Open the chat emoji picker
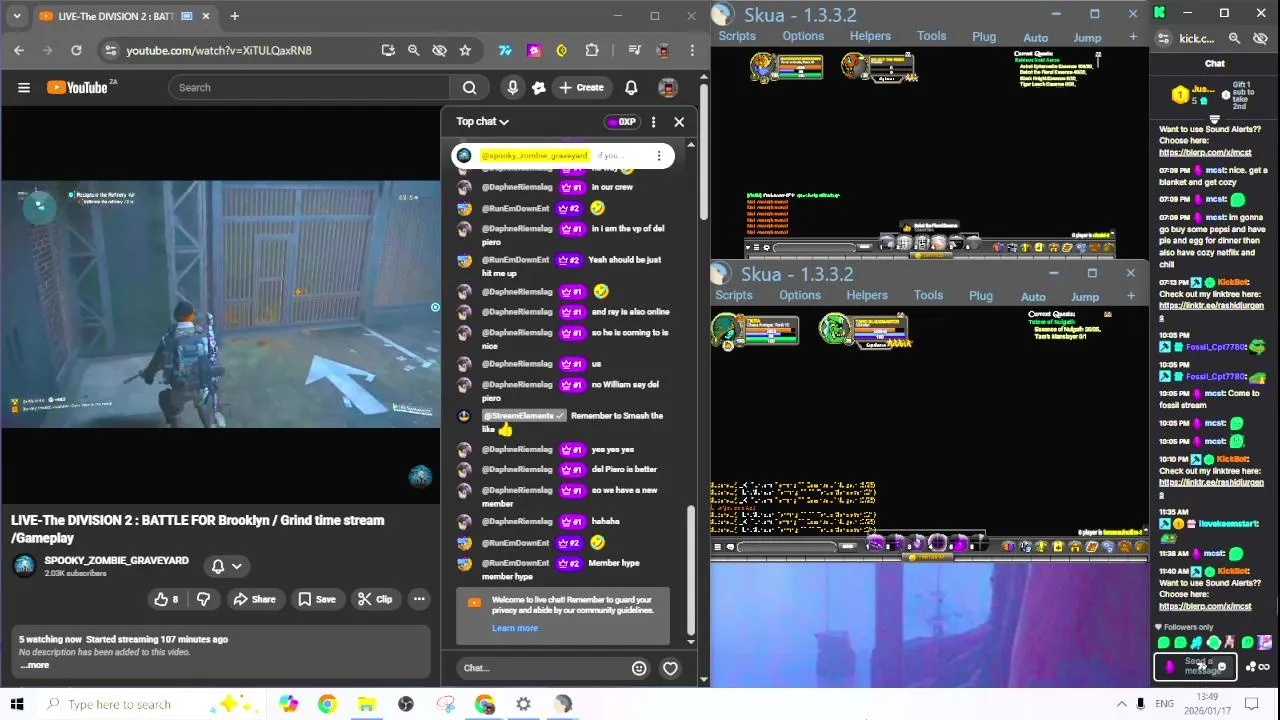 [639, 668]
